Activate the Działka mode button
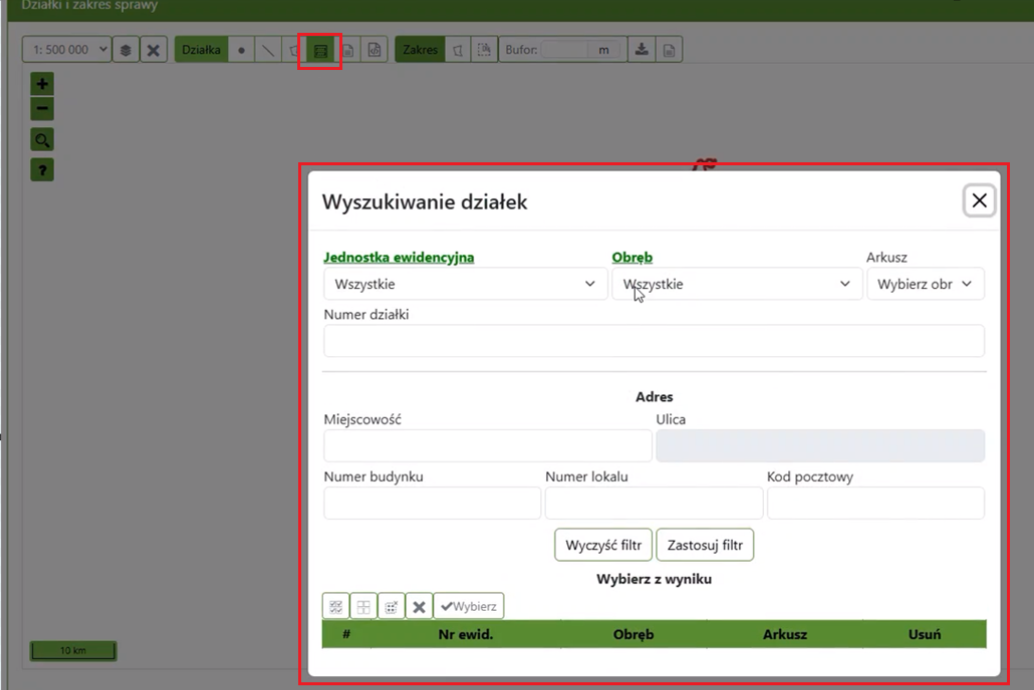 (201, 50)
